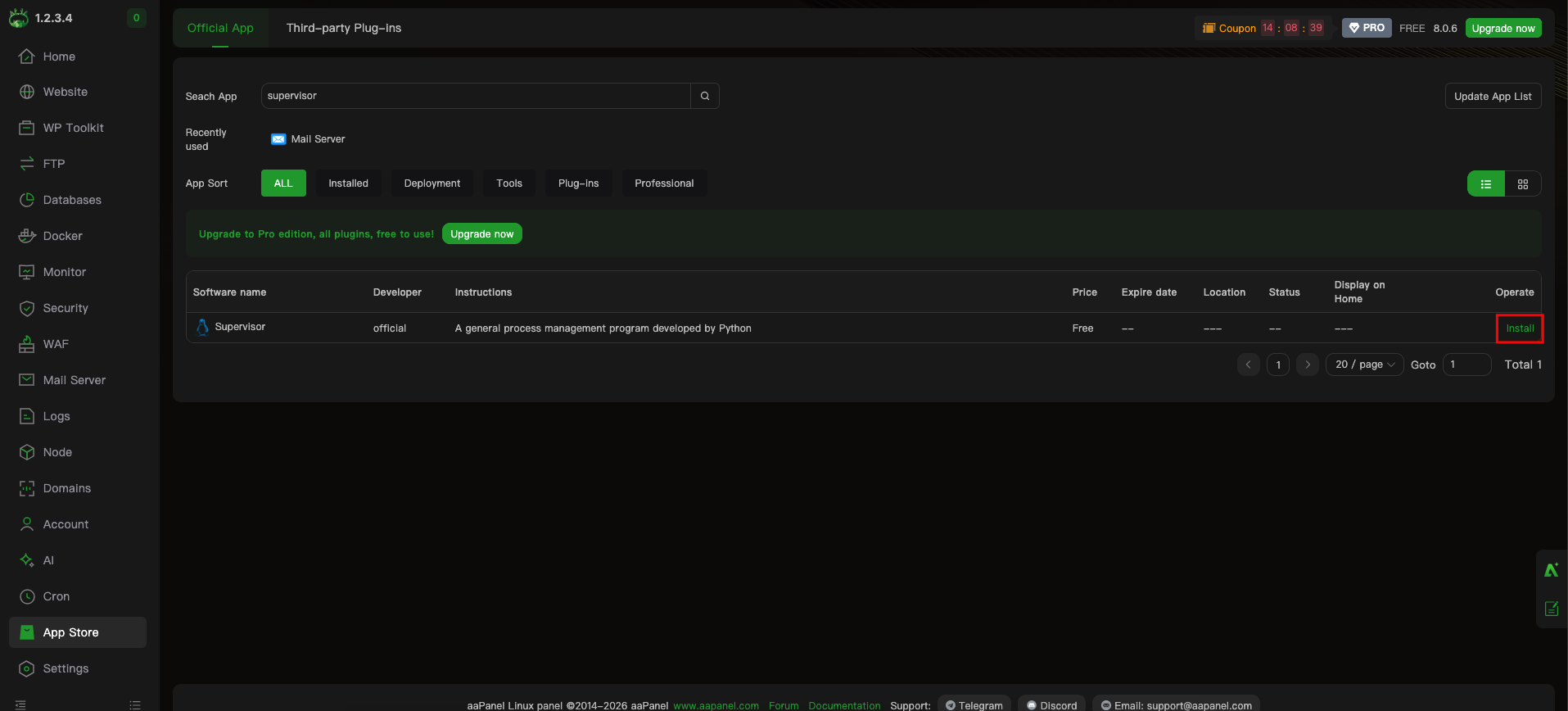Click Update App List button
The height and width of the screenshot is (711, 1568).
point(1493,96)
